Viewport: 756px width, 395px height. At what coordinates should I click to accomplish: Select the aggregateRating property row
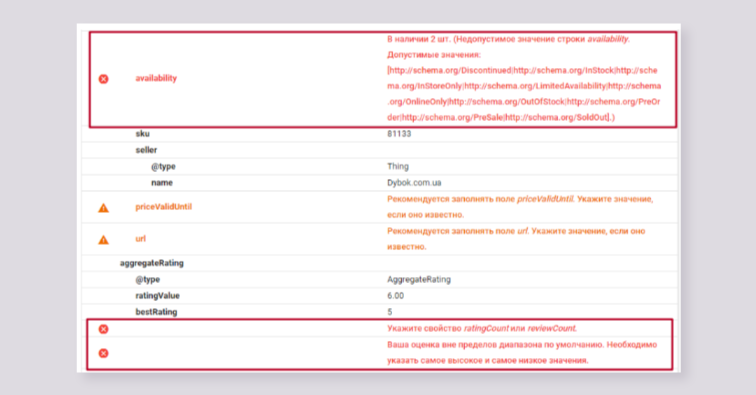pos(379,263)
